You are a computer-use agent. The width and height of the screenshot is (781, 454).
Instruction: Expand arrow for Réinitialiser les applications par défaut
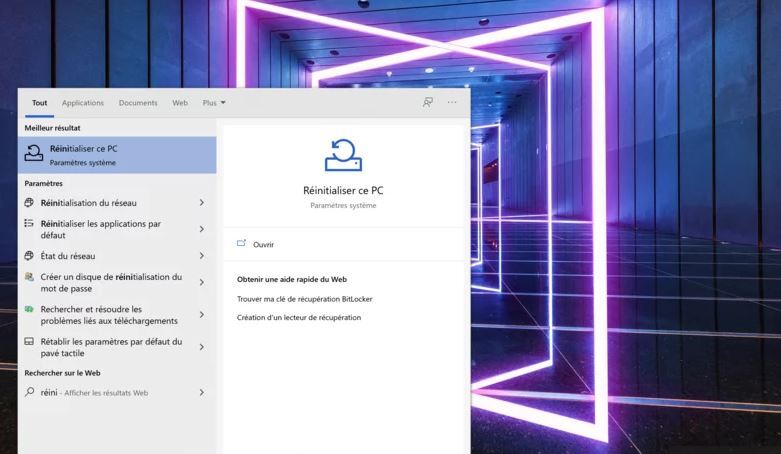202,229
